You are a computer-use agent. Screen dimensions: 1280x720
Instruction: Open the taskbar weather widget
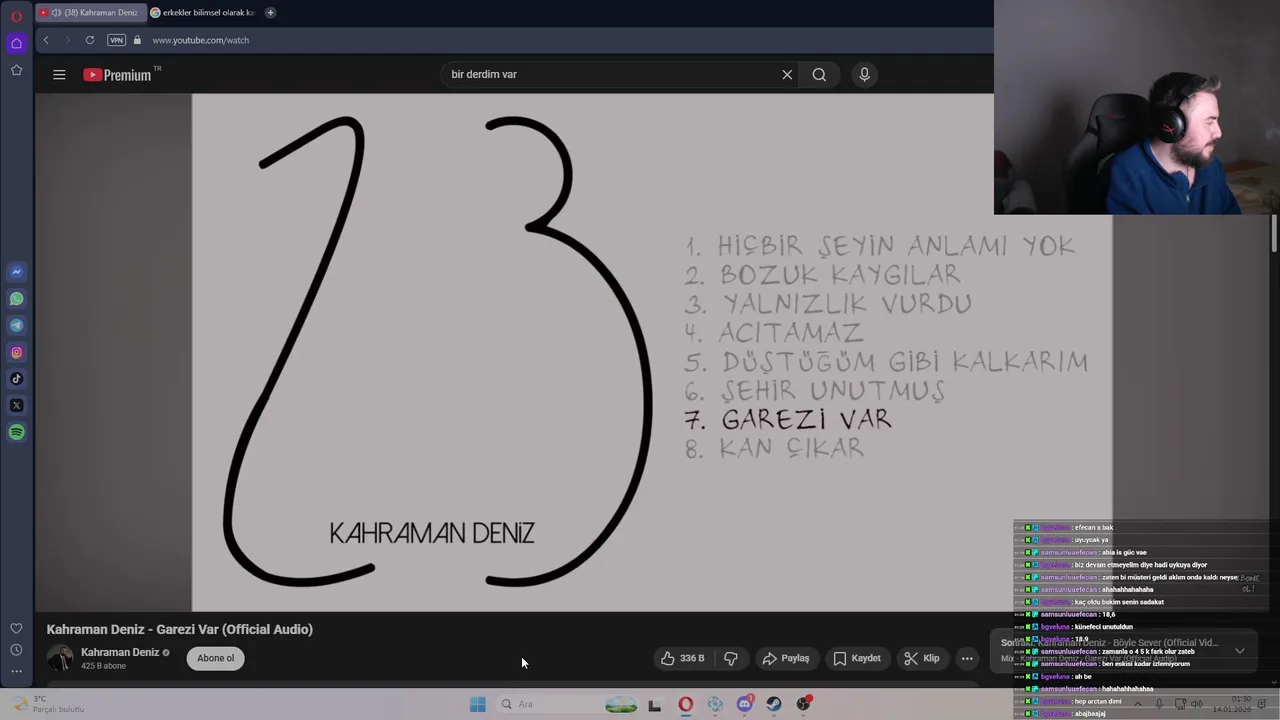pyautogui.click(x=48, y=704)
